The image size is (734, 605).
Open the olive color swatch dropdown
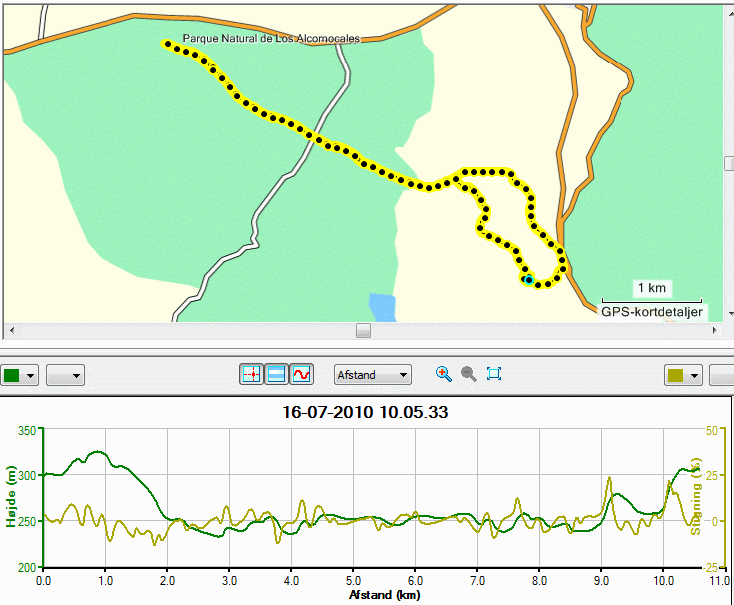pos(683,376)
